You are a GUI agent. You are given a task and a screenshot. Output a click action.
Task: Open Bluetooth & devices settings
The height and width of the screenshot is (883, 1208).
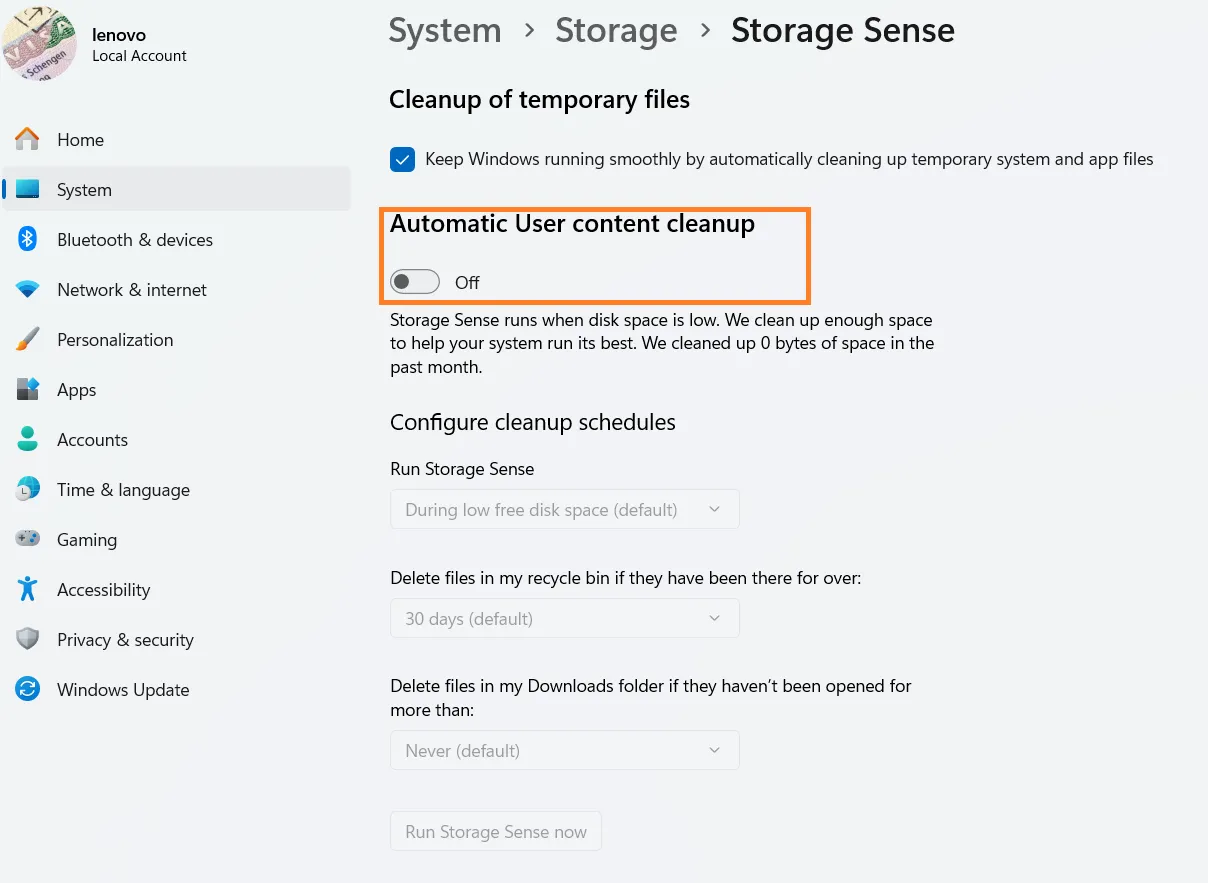point(28,240)
